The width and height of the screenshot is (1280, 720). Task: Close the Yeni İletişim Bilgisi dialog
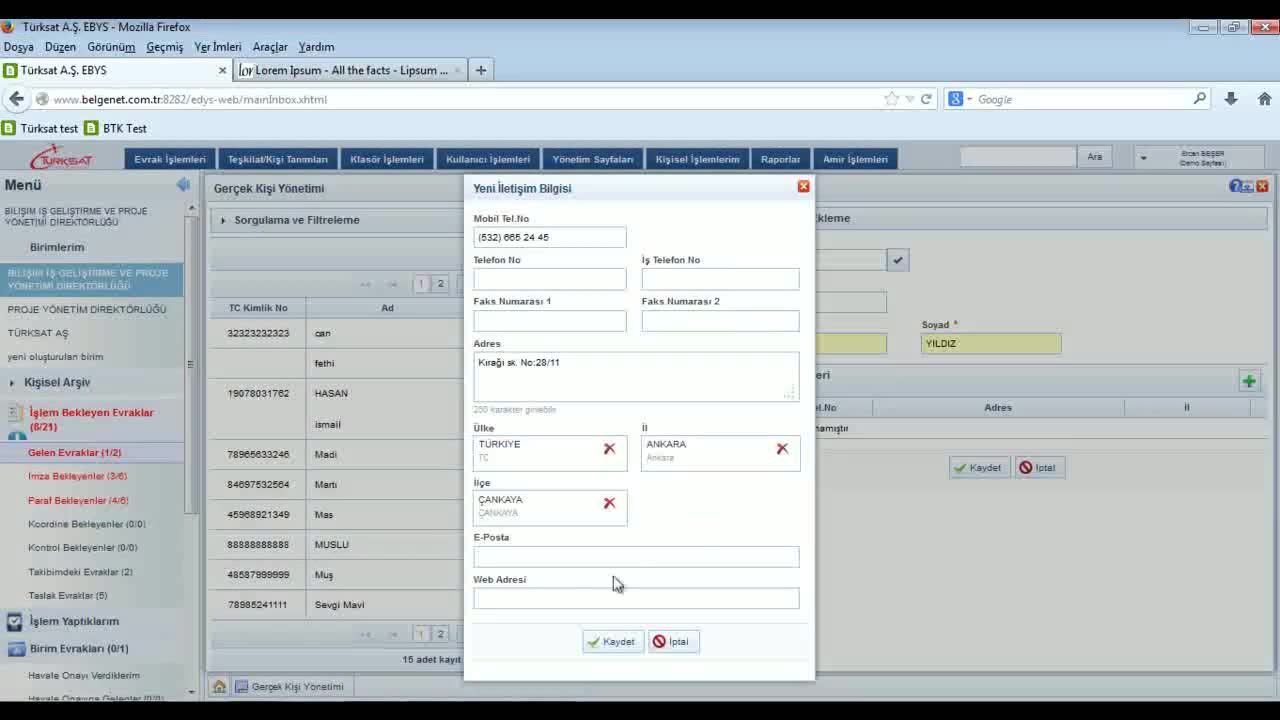click(x=803, y=187)
